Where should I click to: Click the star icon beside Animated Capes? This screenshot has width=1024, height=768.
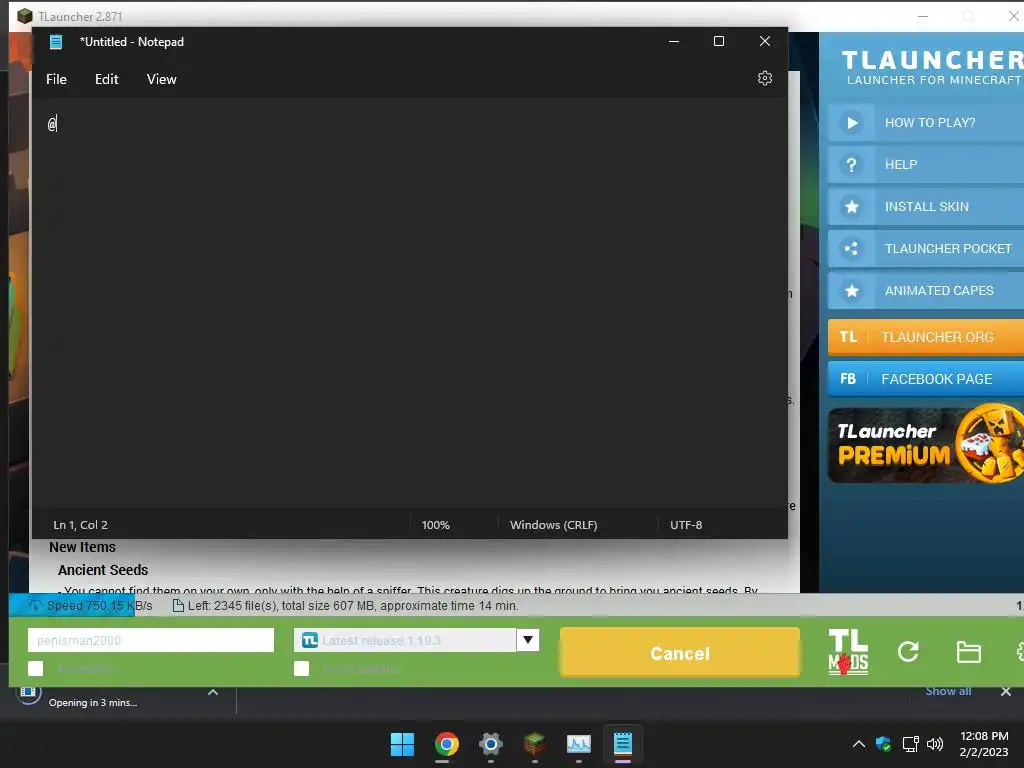coord(852,291)
